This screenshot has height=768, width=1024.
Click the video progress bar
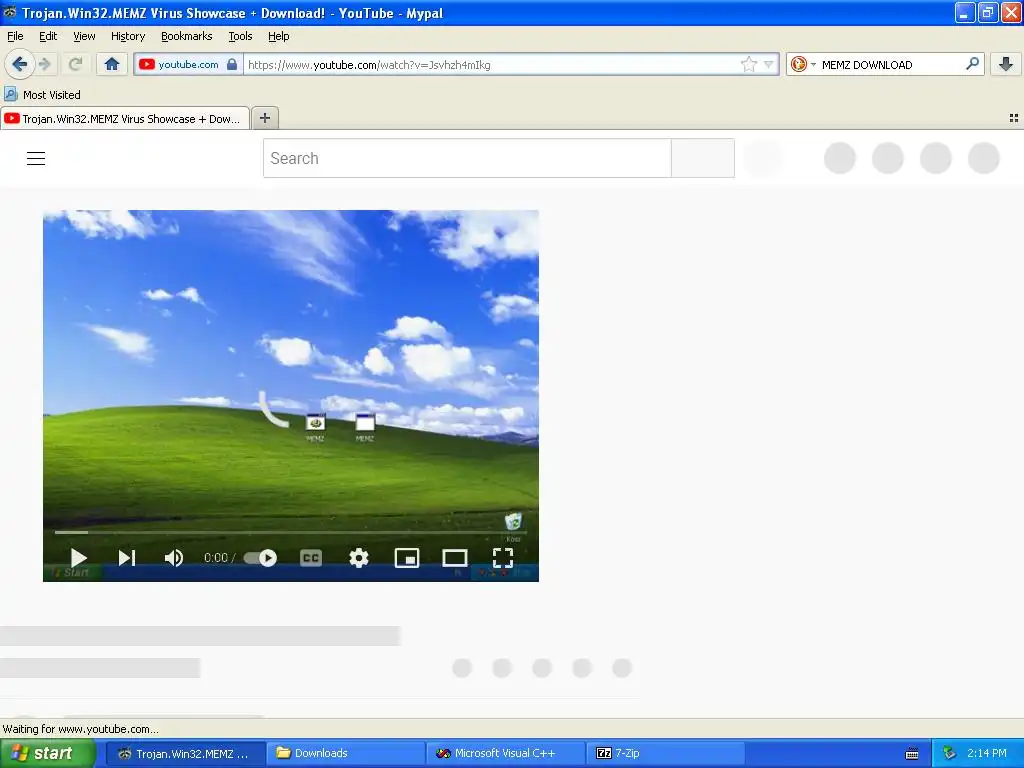coord(291,532)
